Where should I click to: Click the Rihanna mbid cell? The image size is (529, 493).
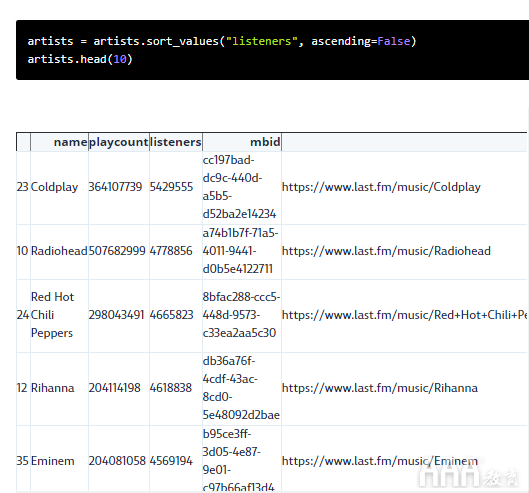tap(241, 388)
